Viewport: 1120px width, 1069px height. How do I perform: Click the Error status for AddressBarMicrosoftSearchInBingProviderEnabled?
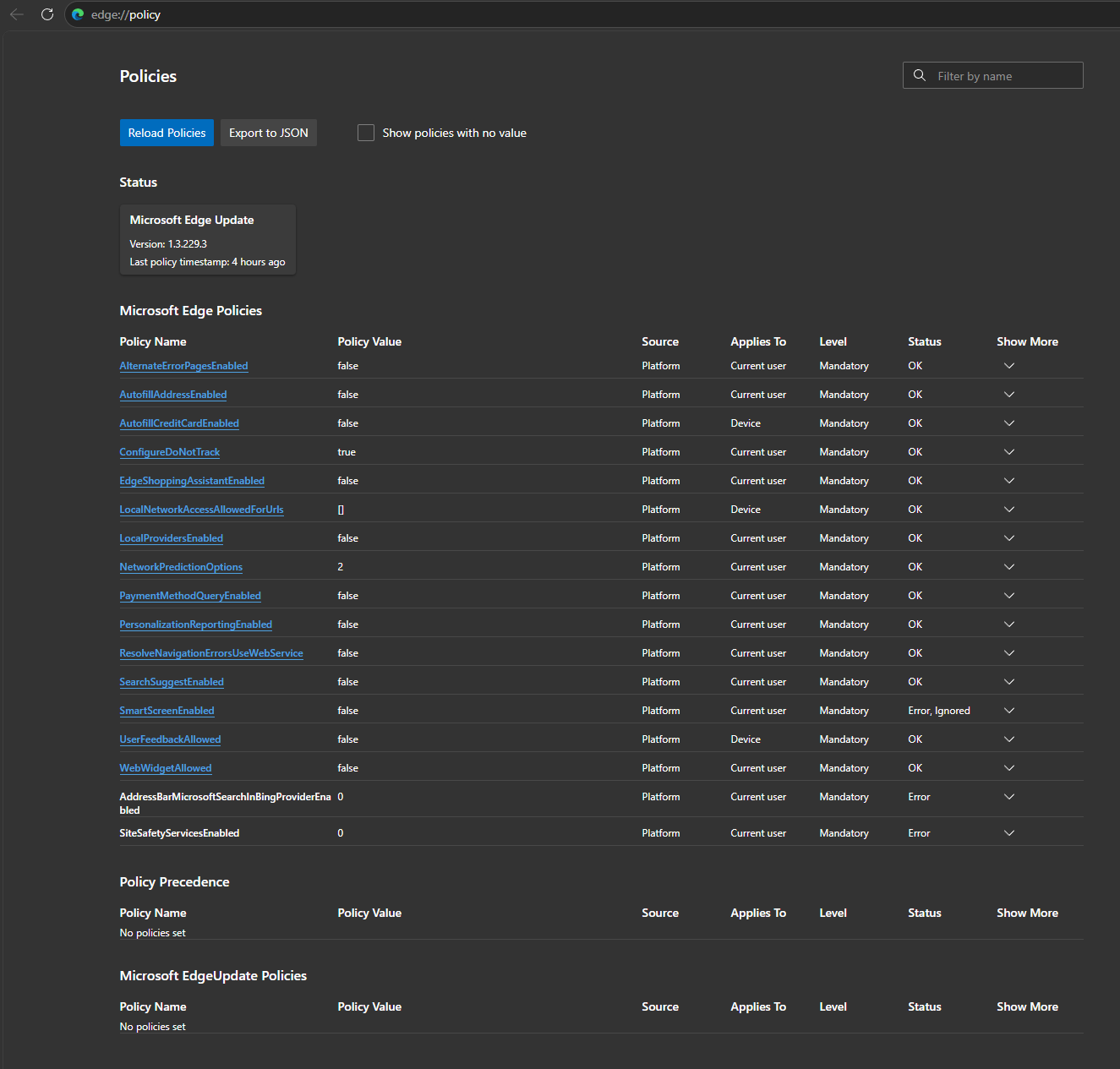(919, 797)
